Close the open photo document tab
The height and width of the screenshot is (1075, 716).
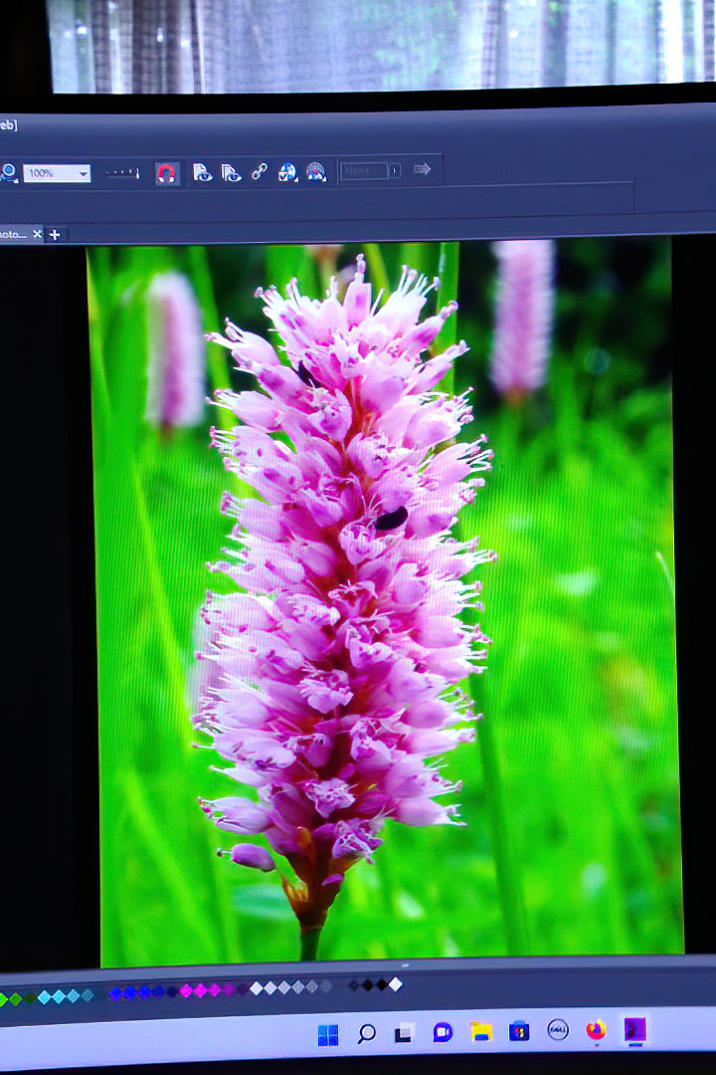[x=37, y=234]
